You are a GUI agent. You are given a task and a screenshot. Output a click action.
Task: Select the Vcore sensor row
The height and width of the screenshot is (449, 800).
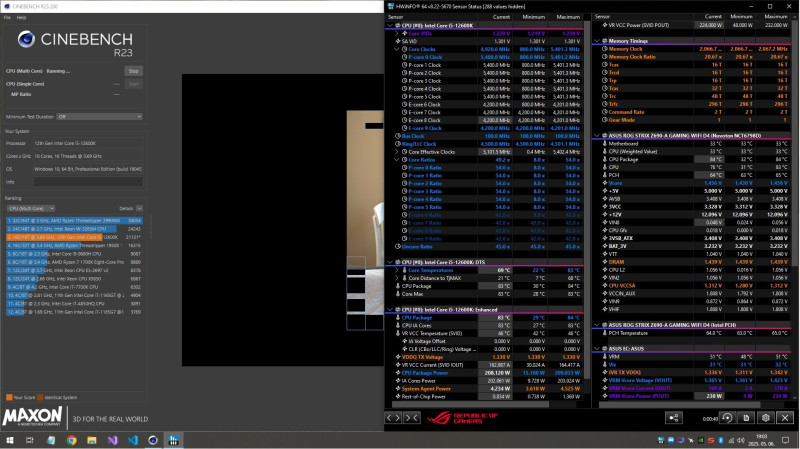[x=693, y=183]
